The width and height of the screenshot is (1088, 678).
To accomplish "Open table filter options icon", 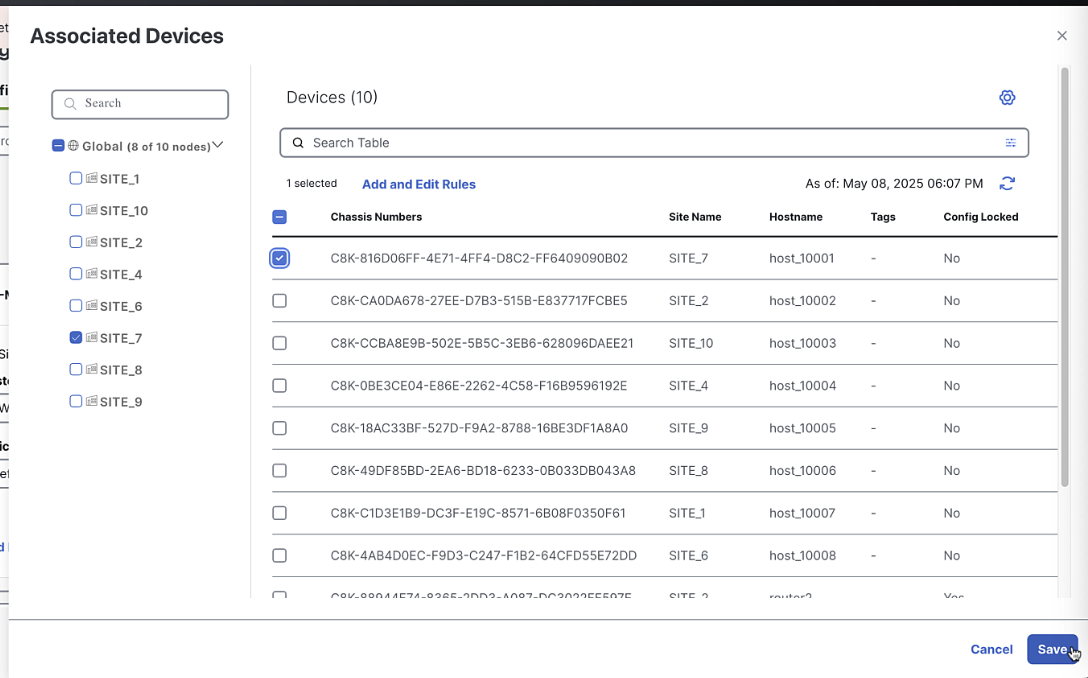I will click(1011, 143).
